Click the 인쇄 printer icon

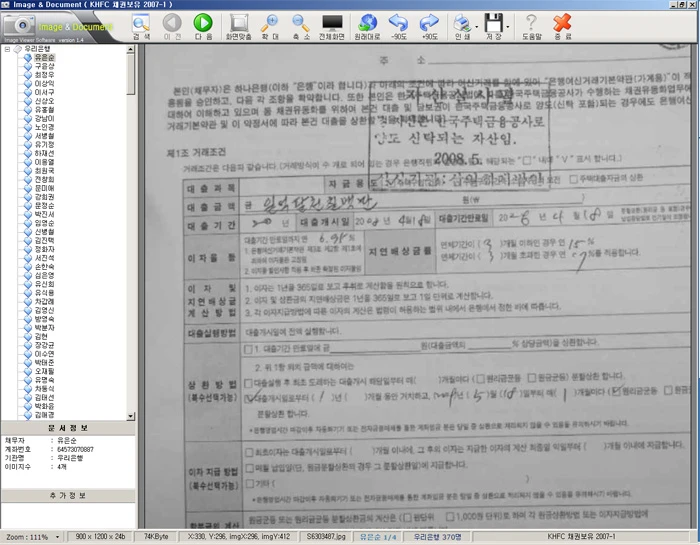pyautogui.click(x=462, y=26)
